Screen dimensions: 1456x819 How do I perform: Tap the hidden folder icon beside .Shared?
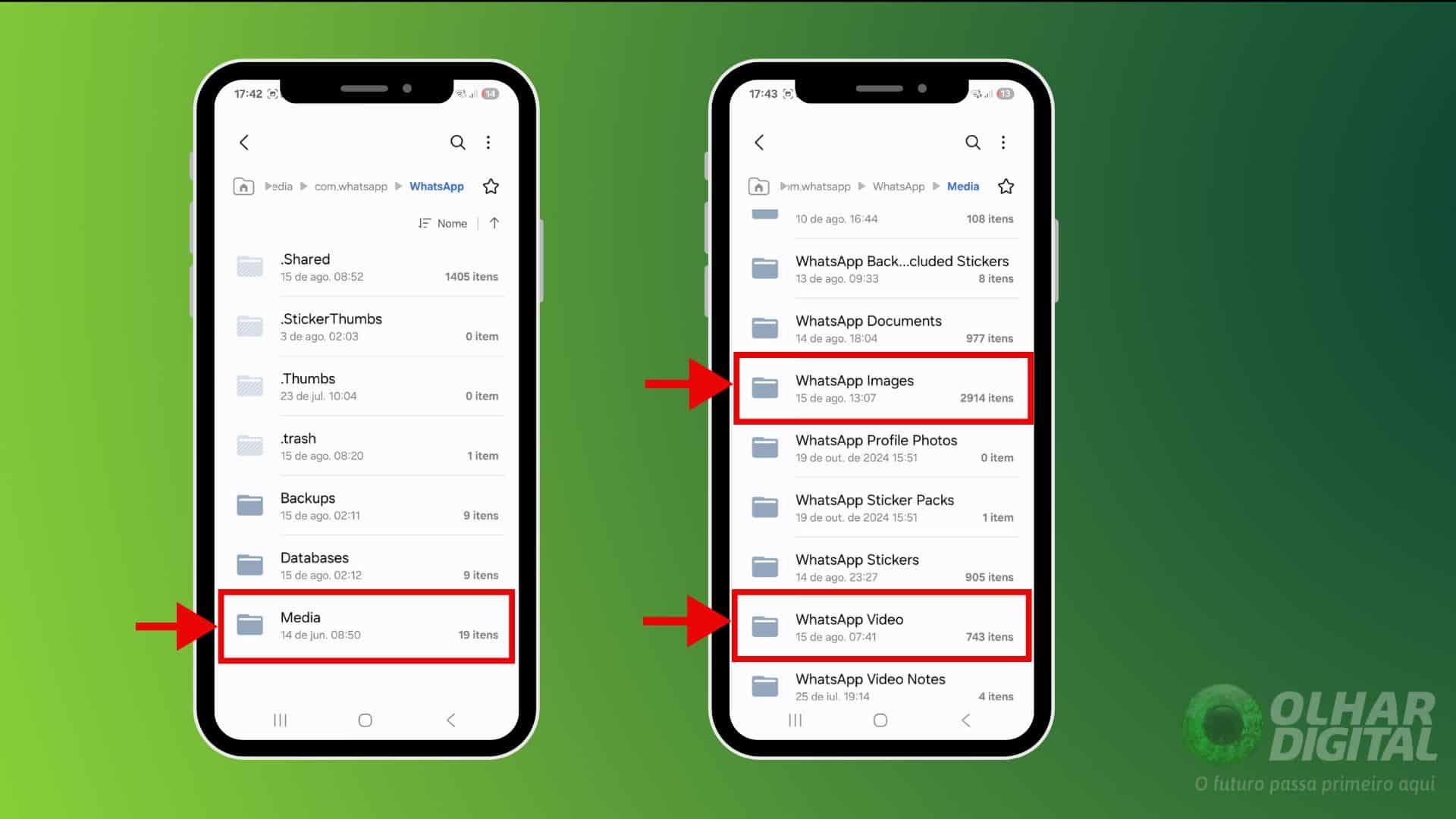coord(249,266)
